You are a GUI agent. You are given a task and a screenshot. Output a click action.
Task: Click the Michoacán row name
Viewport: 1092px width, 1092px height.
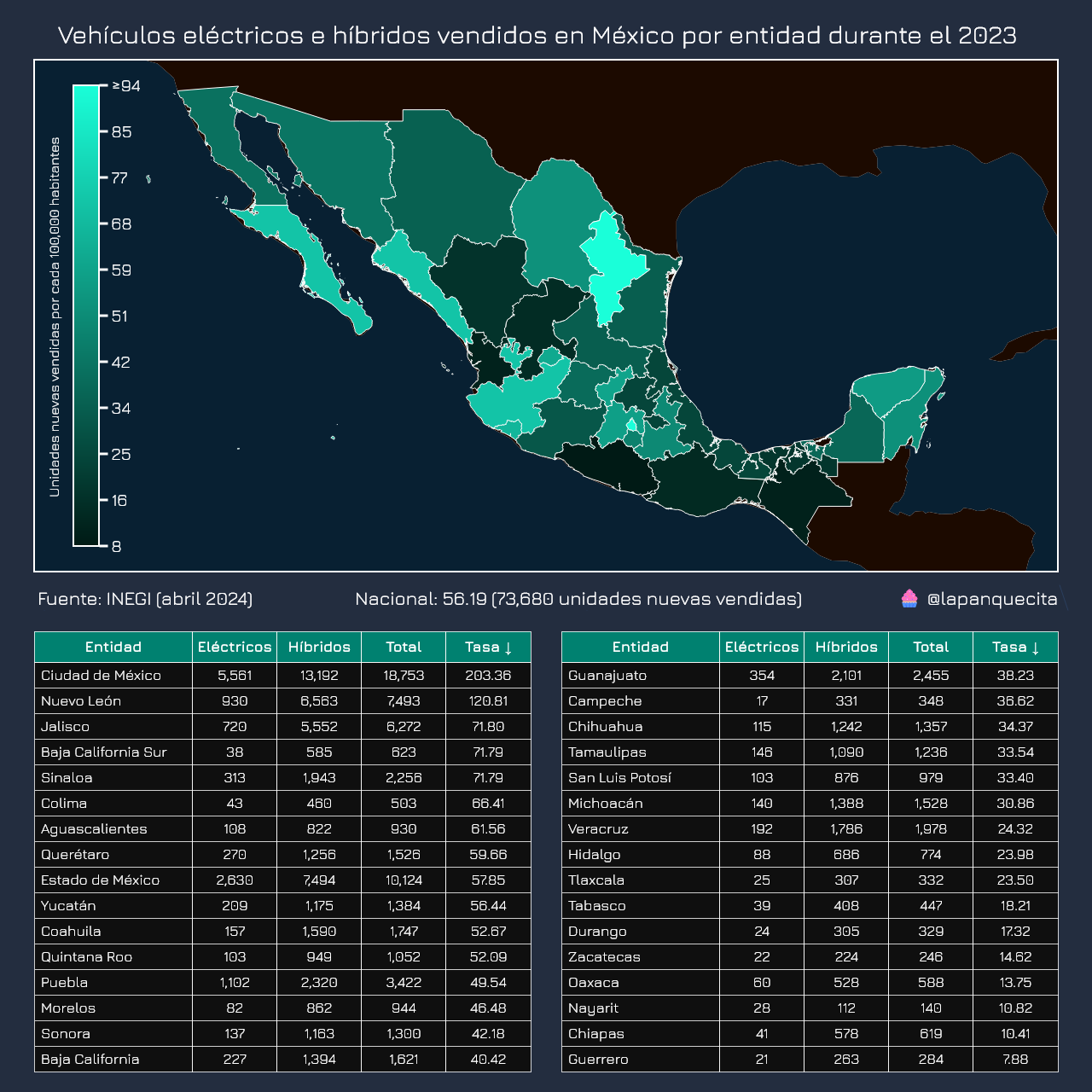(x=606, y=803)
